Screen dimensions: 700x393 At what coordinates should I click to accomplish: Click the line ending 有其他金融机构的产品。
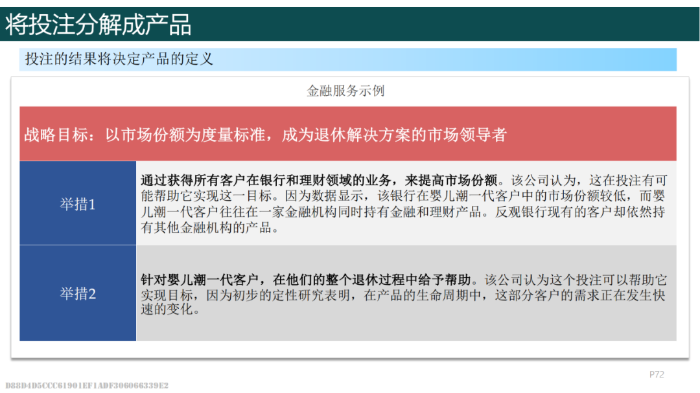click(x=210, y=227)
